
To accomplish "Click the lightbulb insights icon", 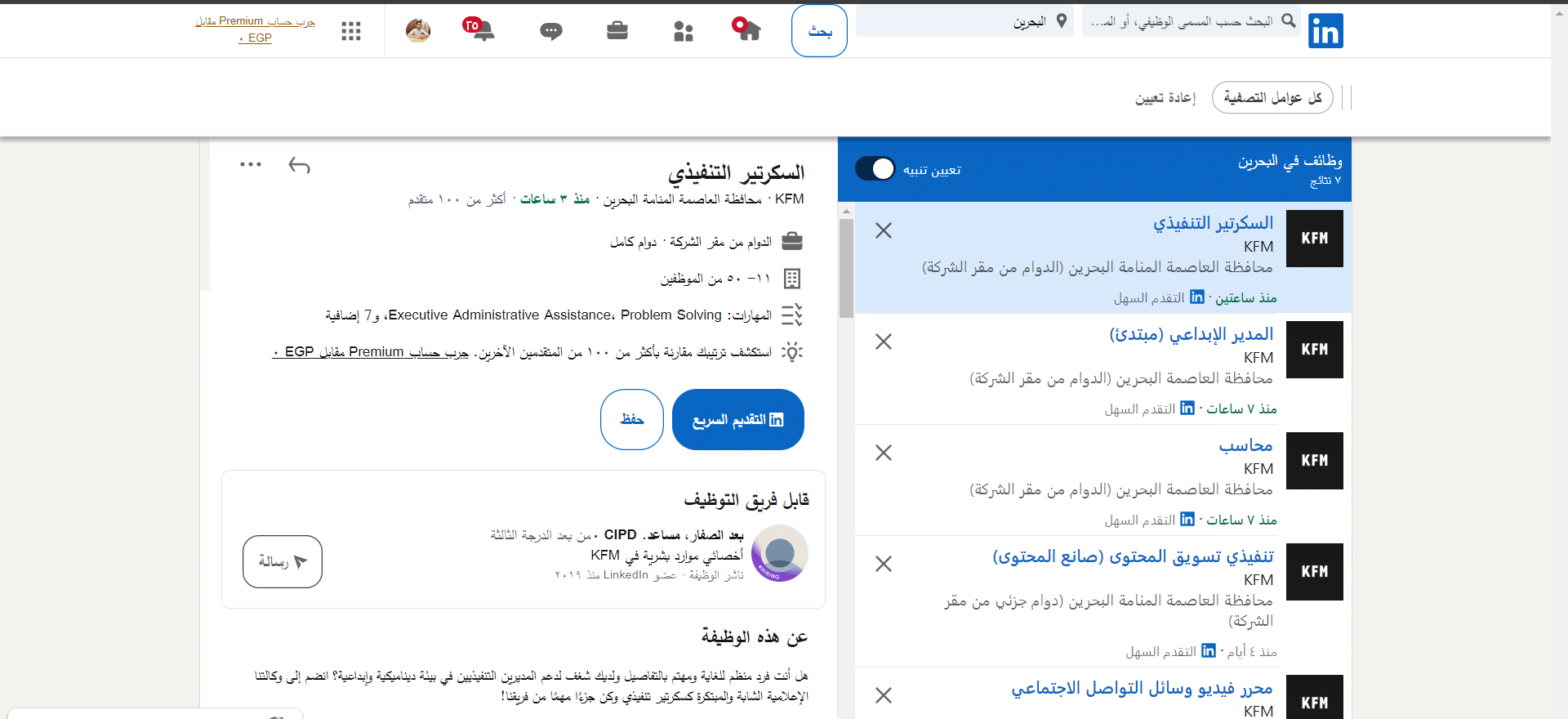I will pyautogui.click(x=792, y=352).
